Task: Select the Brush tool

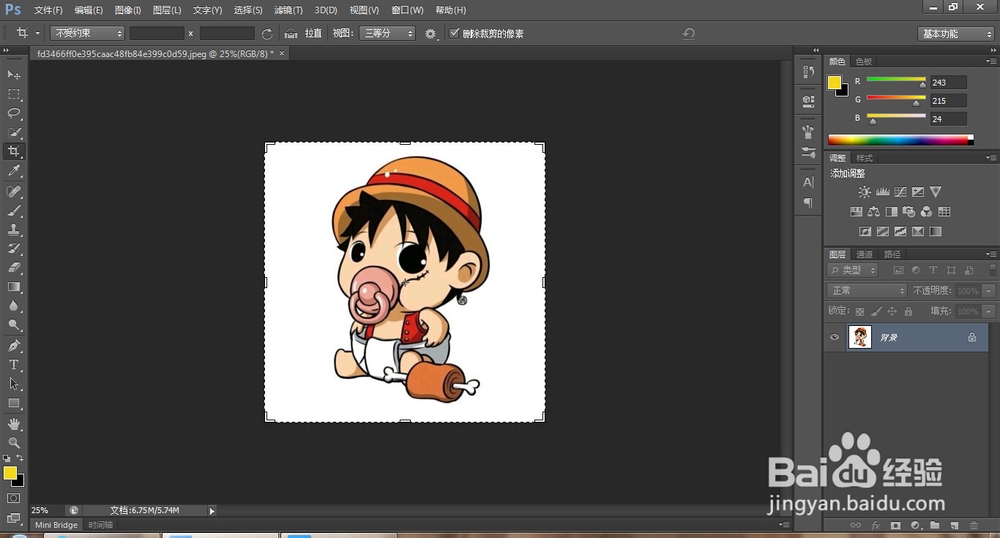Action: tap(13, 210)
